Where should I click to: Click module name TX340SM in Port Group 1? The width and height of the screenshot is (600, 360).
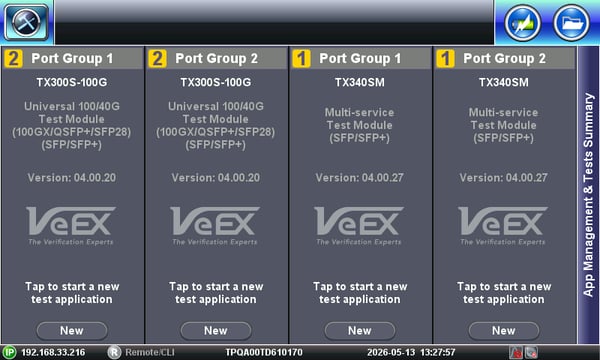click(x=359, y=82)
